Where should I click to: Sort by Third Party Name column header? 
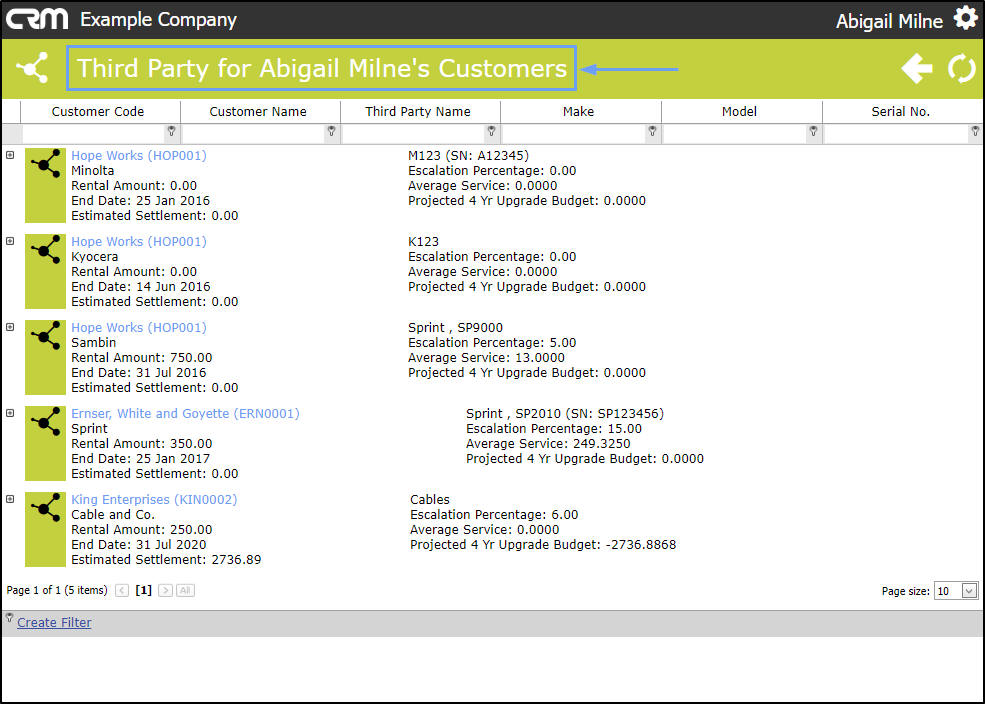(x=418, y=112)
